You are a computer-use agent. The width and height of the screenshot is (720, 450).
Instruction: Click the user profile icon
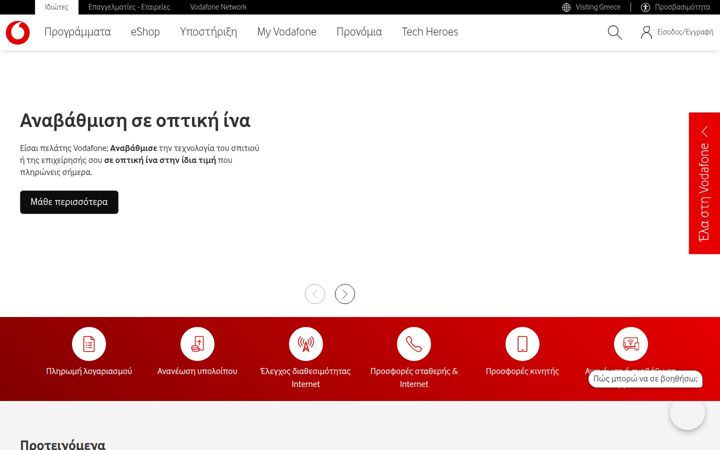click(646, 32)
